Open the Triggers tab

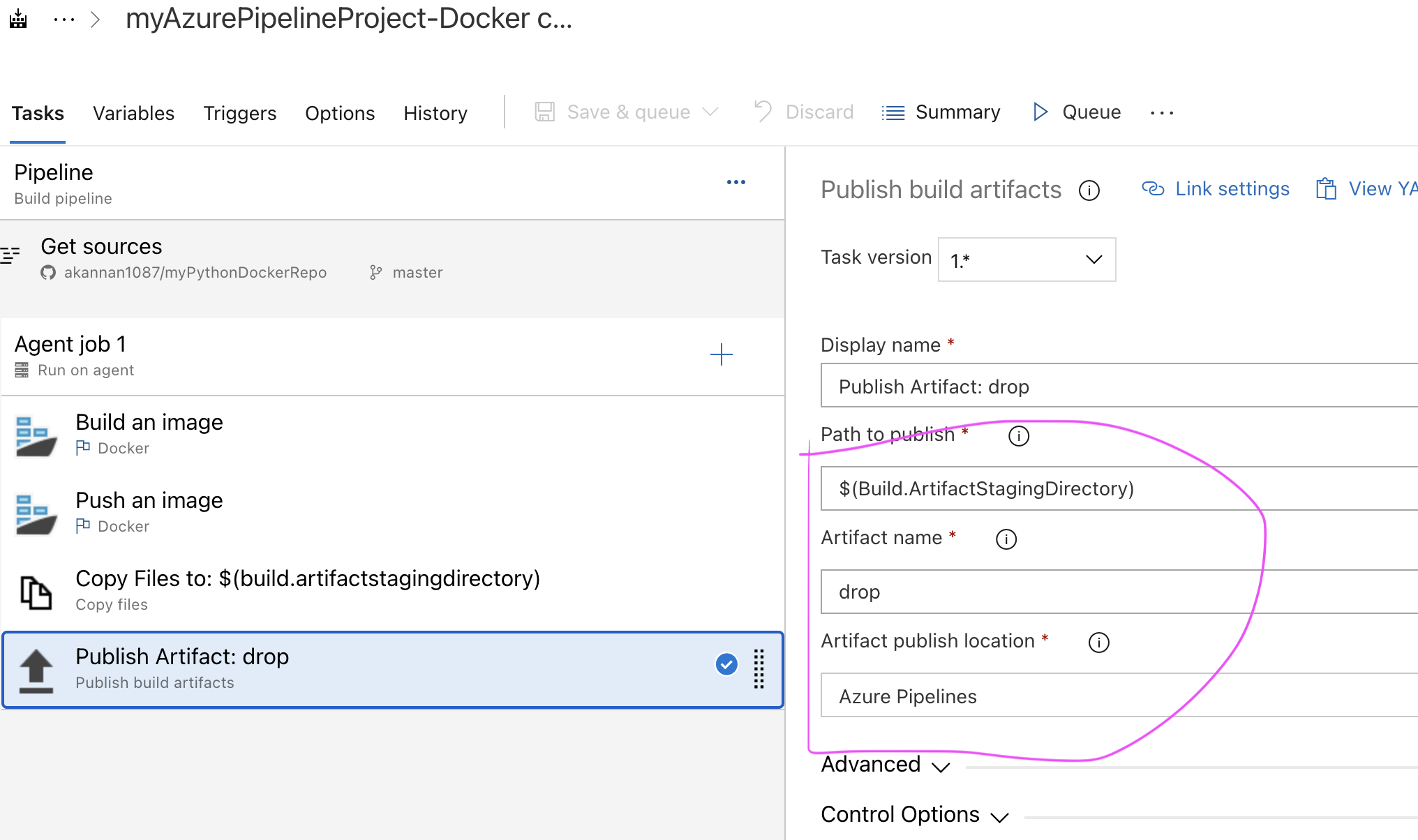239,113
